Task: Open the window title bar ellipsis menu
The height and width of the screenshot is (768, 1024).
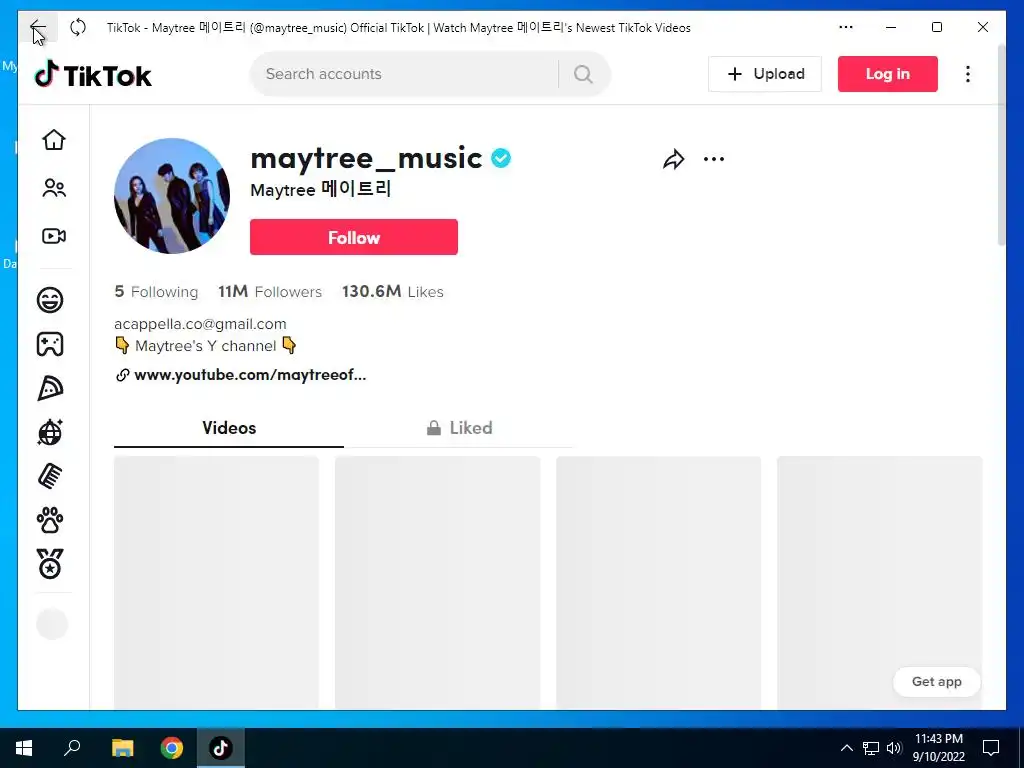Action: tap(846, 27)
